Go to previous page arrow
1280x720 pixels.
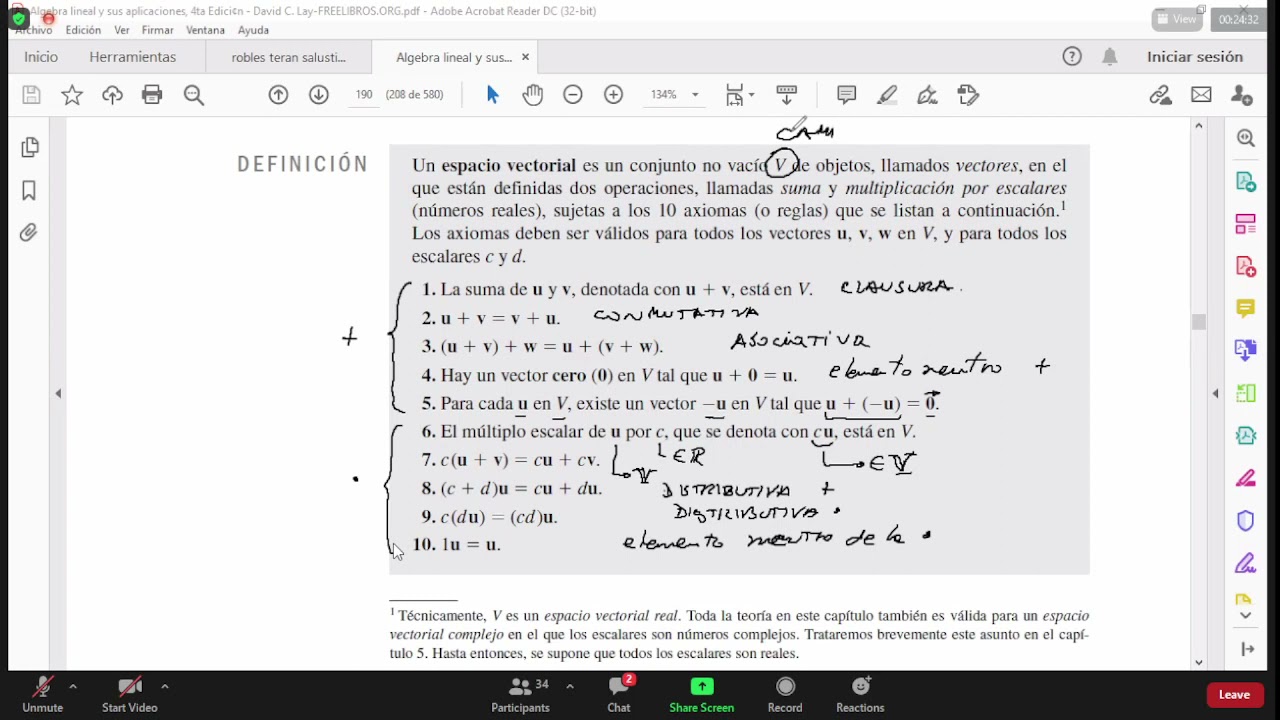point(278,95)
